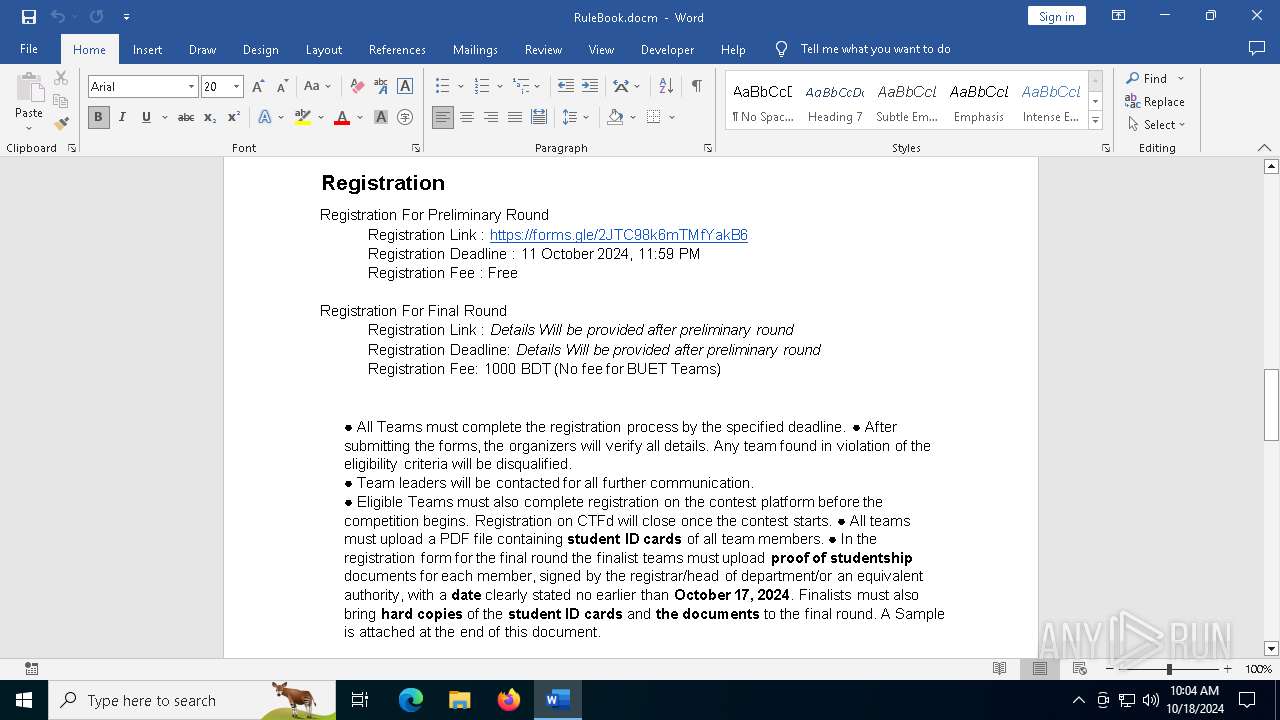
Task: Toggle Distributed text alignment
Action: [539, 117]
